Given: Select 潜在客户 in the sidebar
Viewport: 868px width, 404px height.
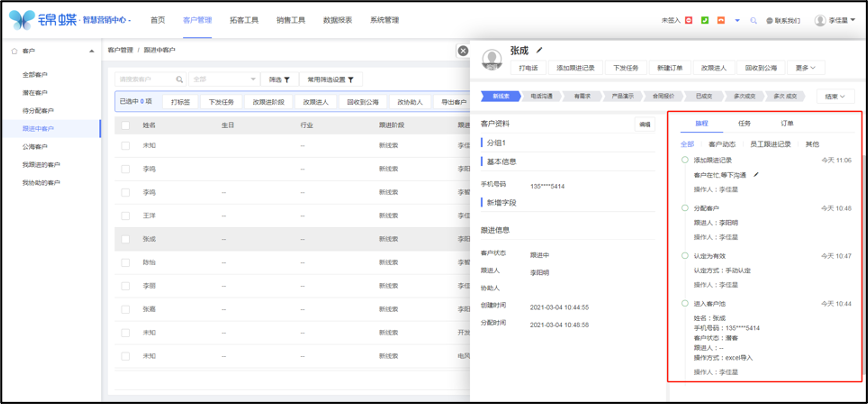Looking at the screenshot, I should pyautogui.click(x=34, y=92).
